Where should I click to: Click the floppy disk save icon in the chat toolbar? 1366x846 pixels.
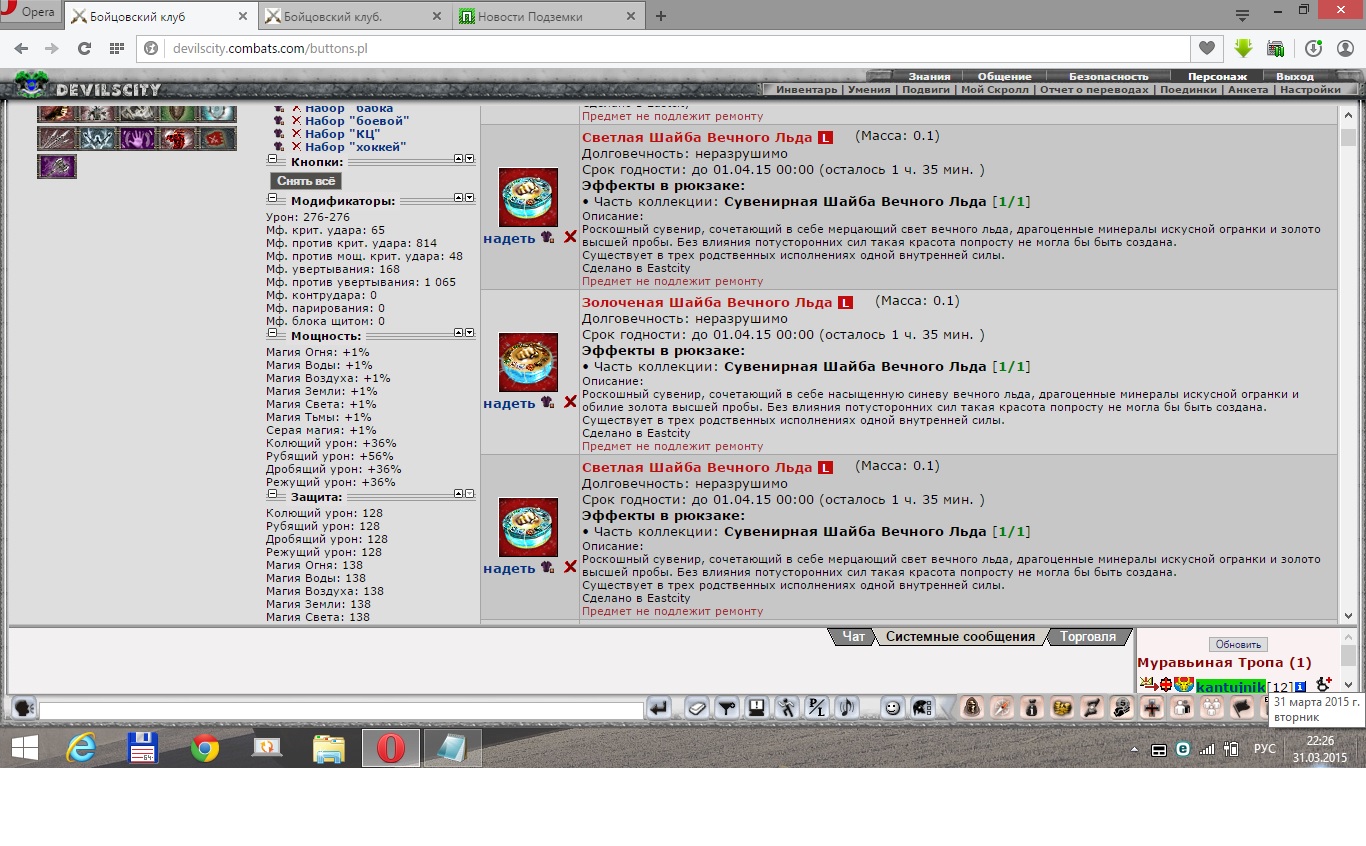tap(757, 708)
